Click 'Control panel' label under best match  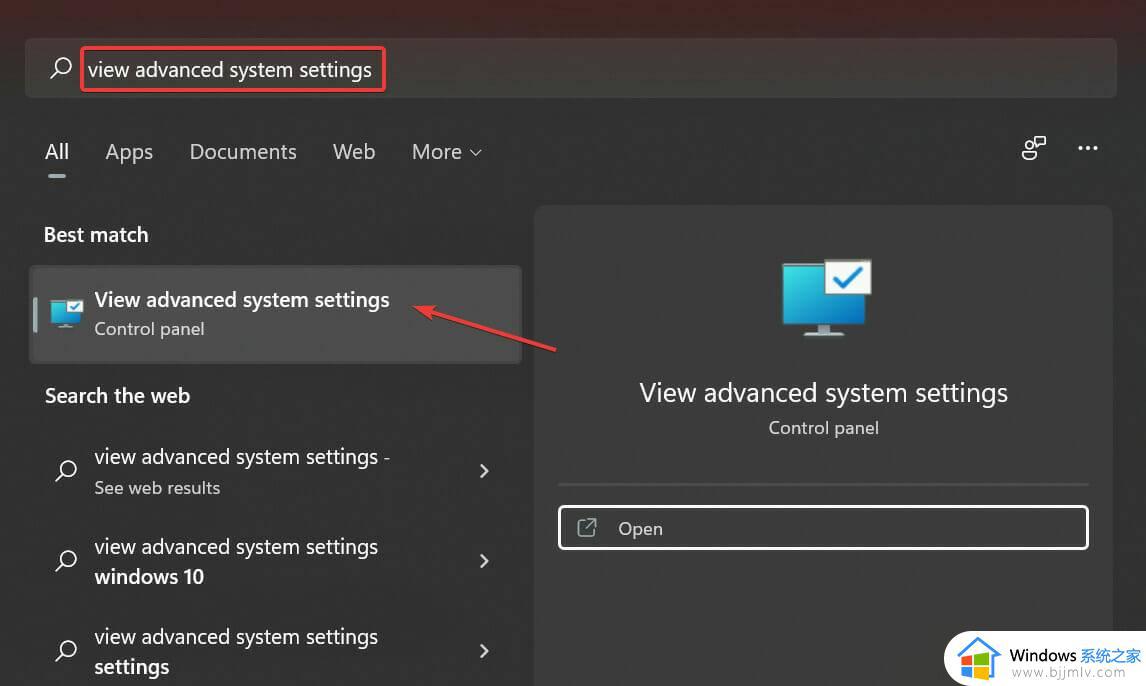click(149, 329)
